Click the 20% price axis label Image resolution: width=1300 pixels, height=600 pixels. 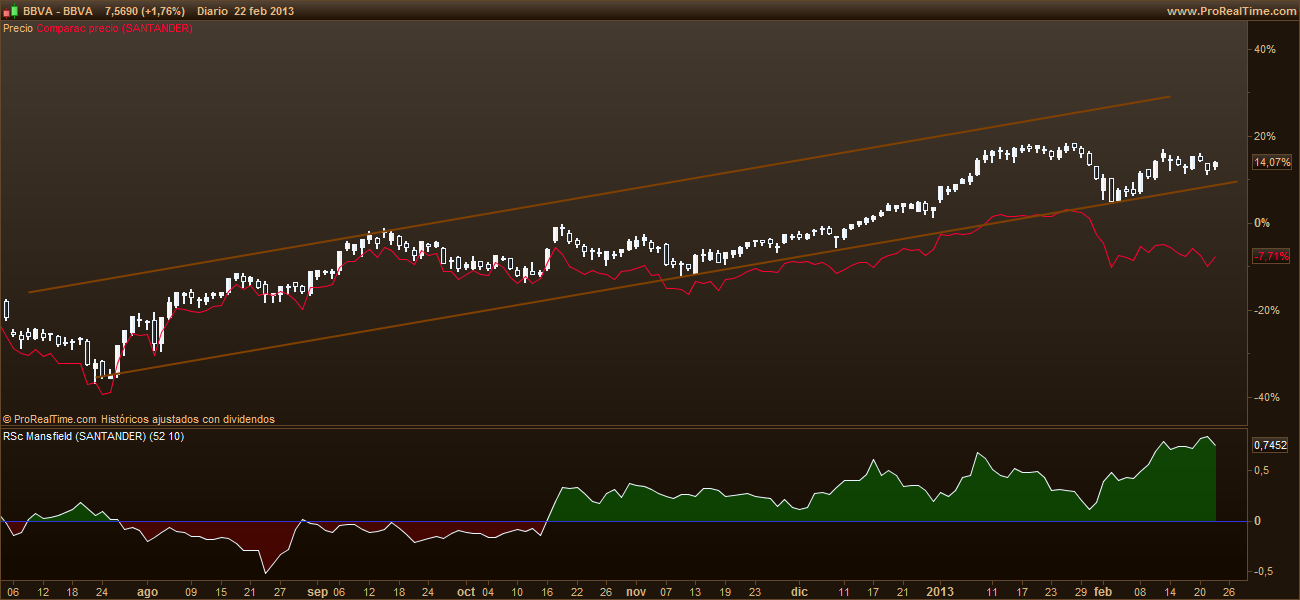click(1265, 136)
